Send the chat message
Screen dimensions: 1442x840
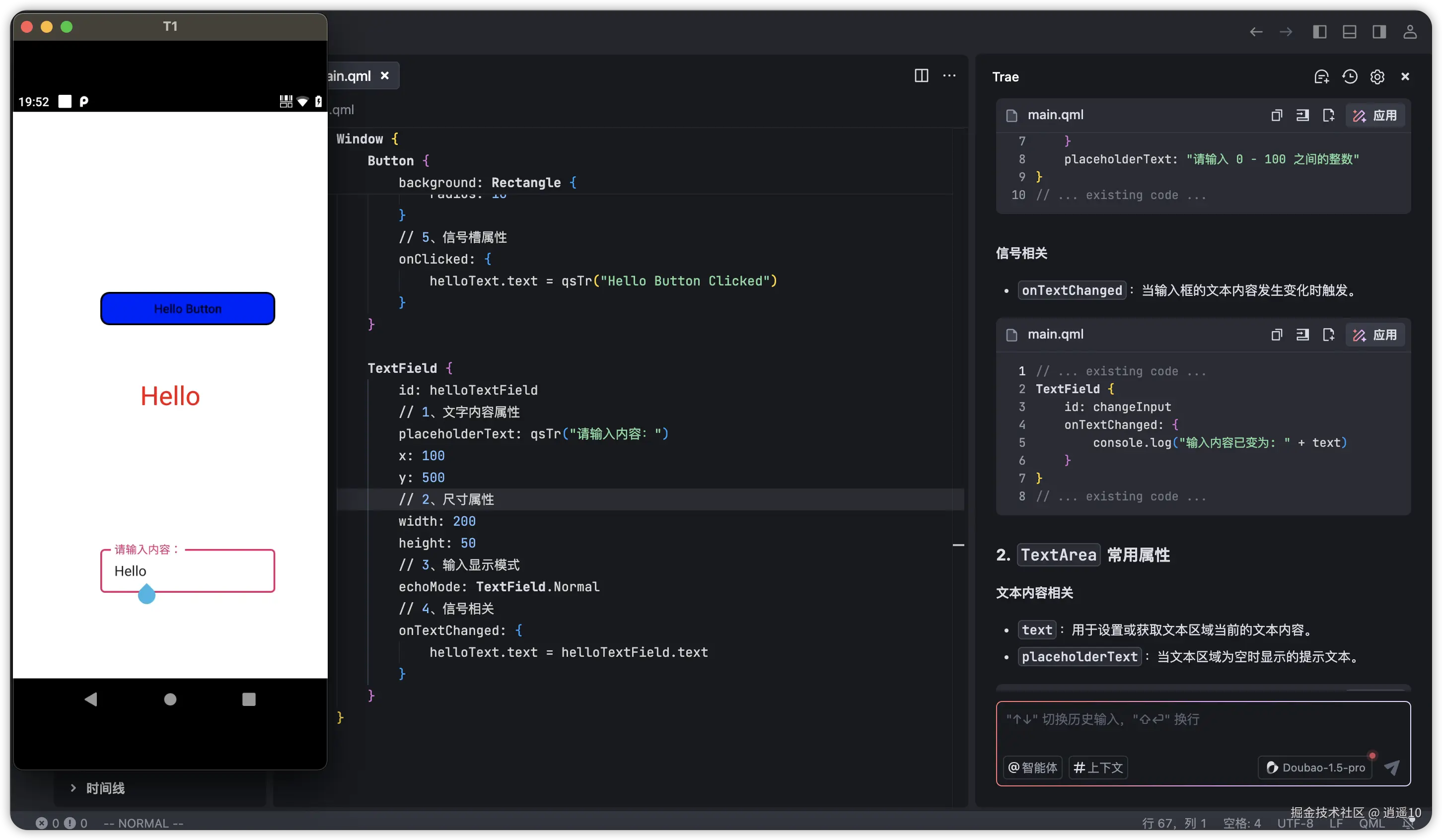(1392, 768)
